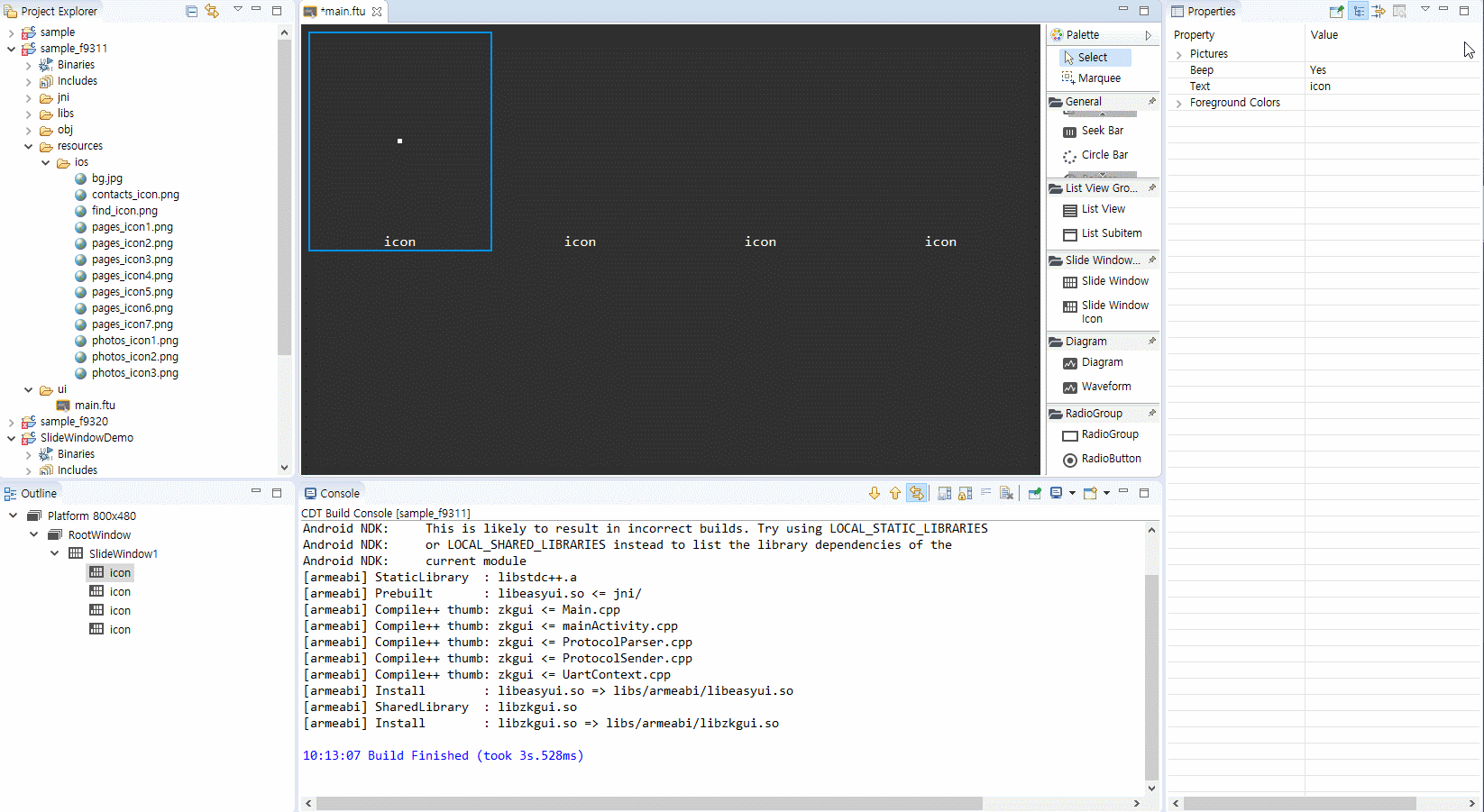Pick Slide Window Icon from palette
Screen dimensions: 1484x812
tap(1106, 312)
